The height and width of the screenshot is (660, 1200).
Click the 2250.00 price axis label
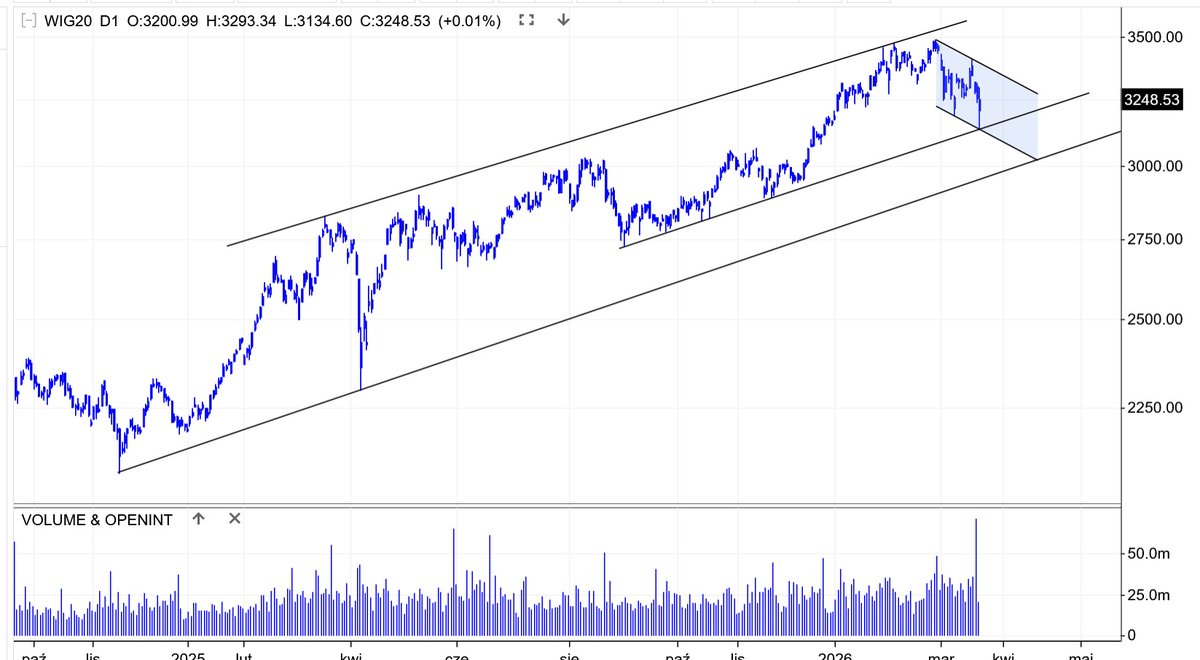1157,407
